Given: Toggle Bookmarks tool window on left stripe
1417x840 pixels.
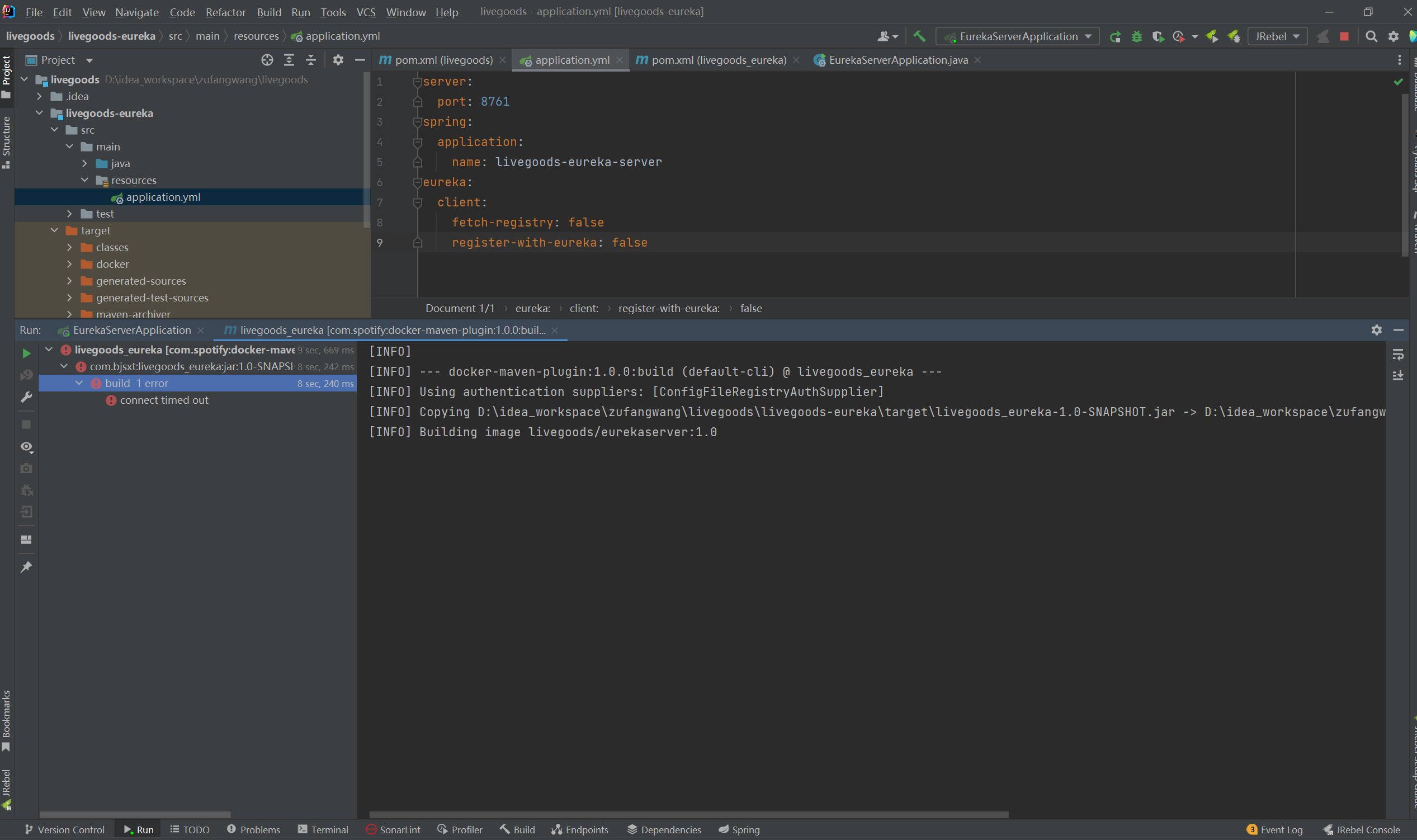Looking at the screenshot, I should [x=6, y=720].
